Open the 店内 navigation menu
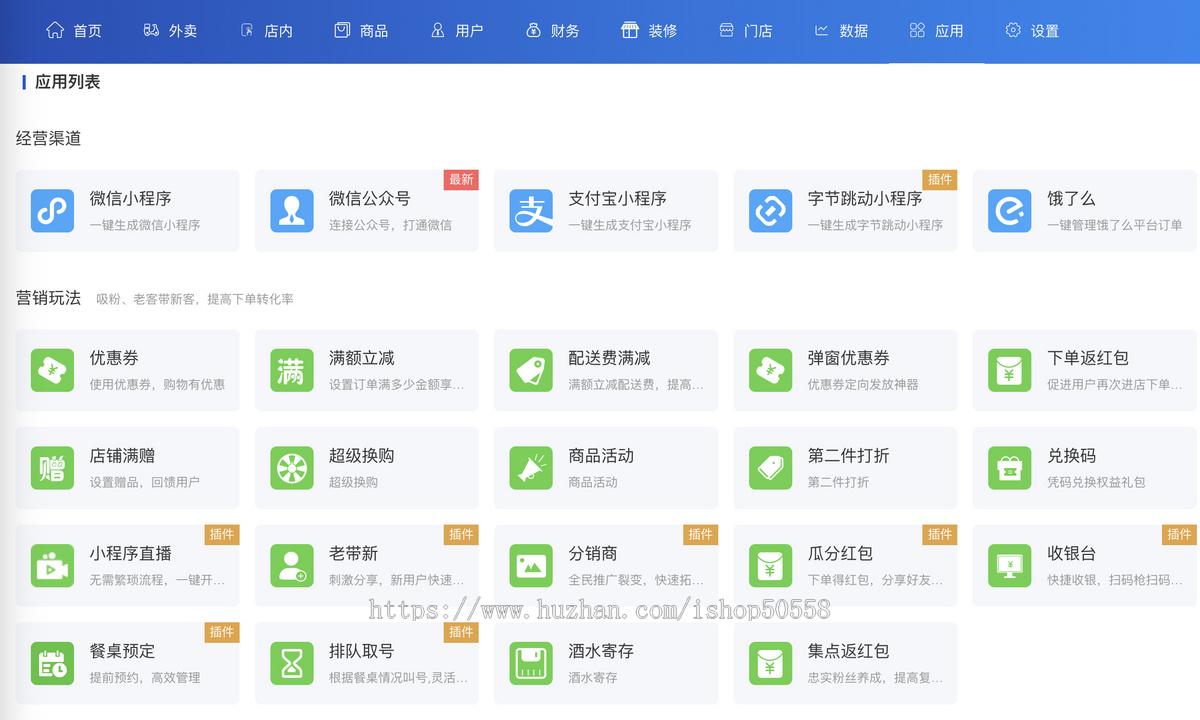The height and width of the screenshot is (720, 1200). 266,31
